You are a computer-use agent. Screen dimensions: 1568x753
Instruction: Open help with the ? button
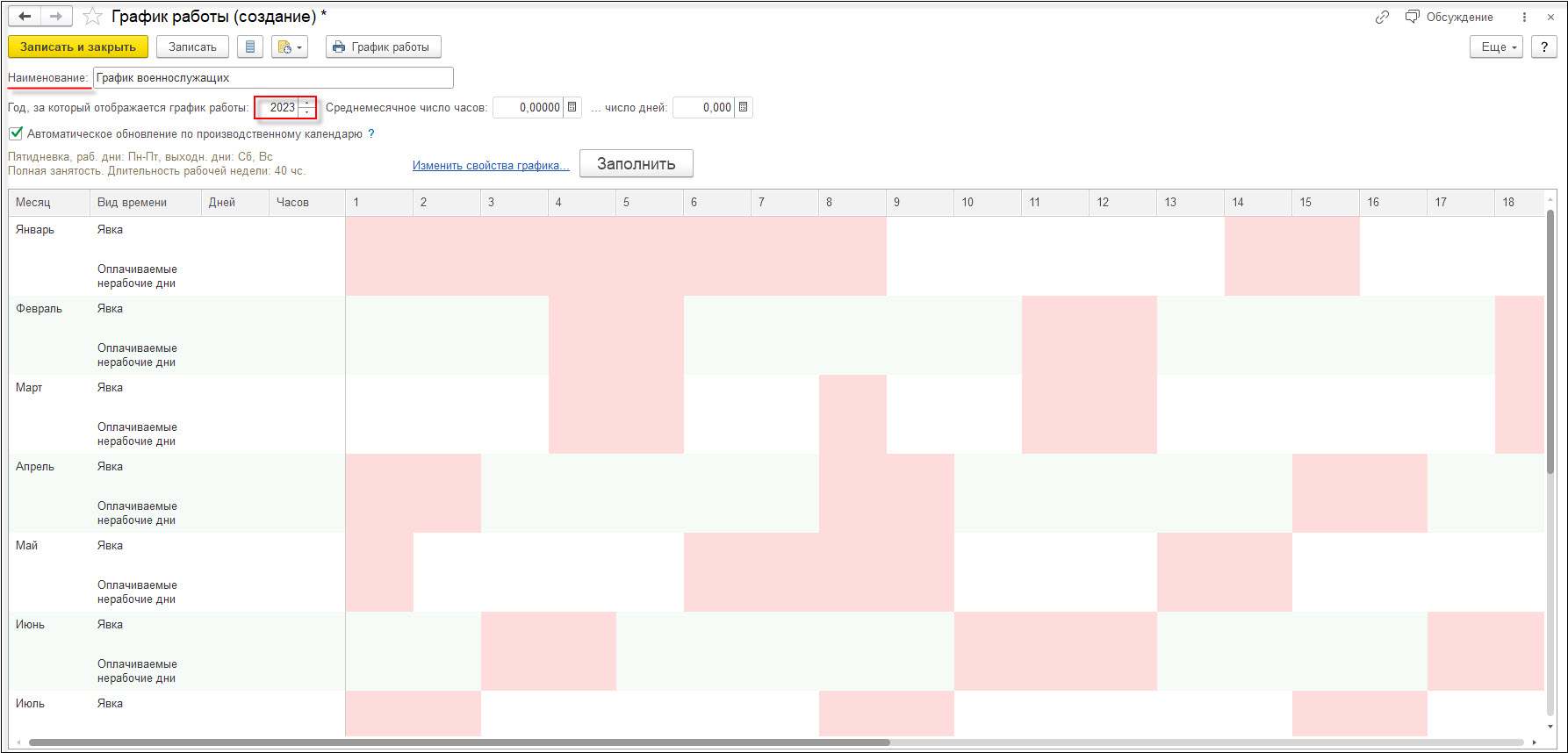coord(1543,47)
